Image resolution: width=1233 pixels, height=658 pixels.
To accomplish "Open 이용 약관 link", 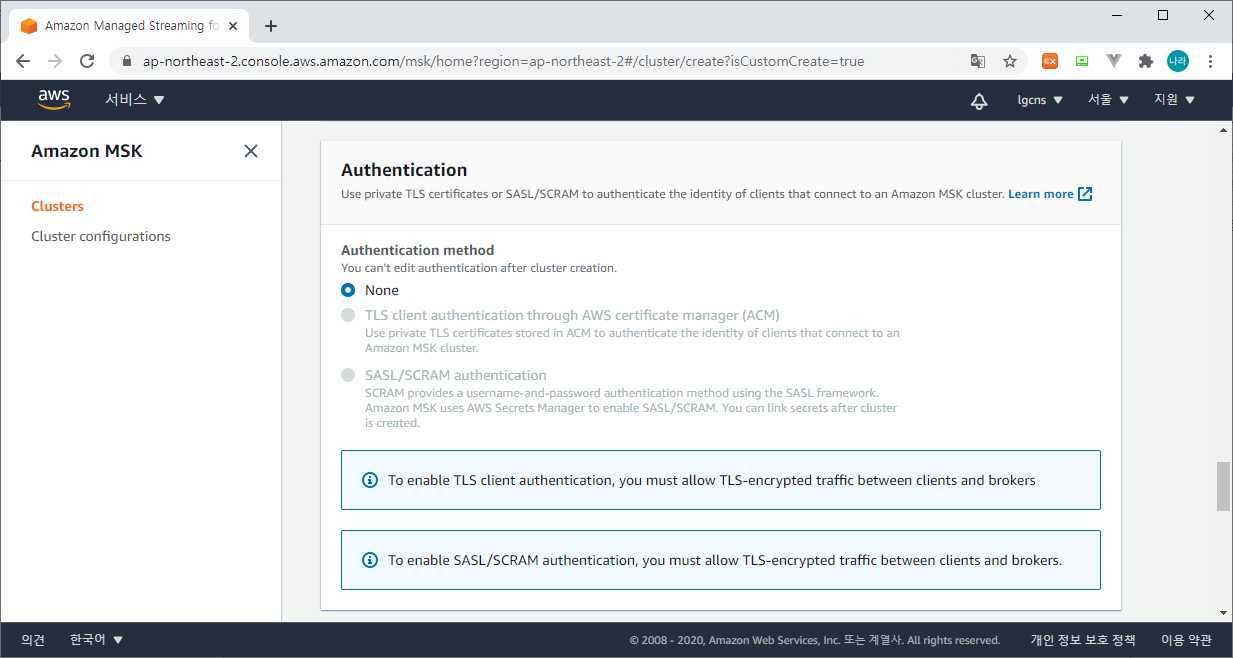I will [x=1186, y=640].
